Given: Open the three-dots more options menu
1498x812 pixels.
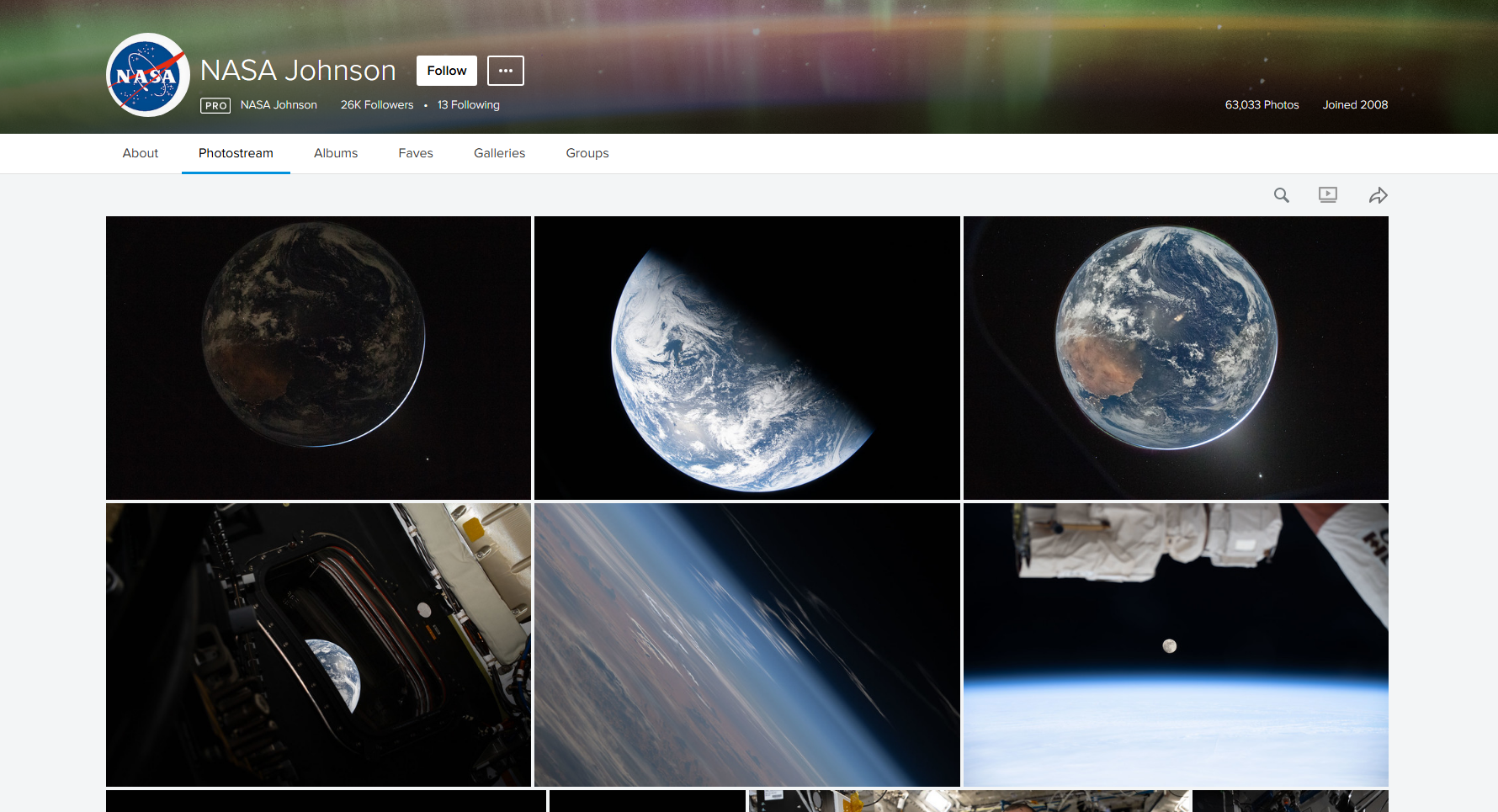Looking at the screenshot, I should tap(505, 71).
